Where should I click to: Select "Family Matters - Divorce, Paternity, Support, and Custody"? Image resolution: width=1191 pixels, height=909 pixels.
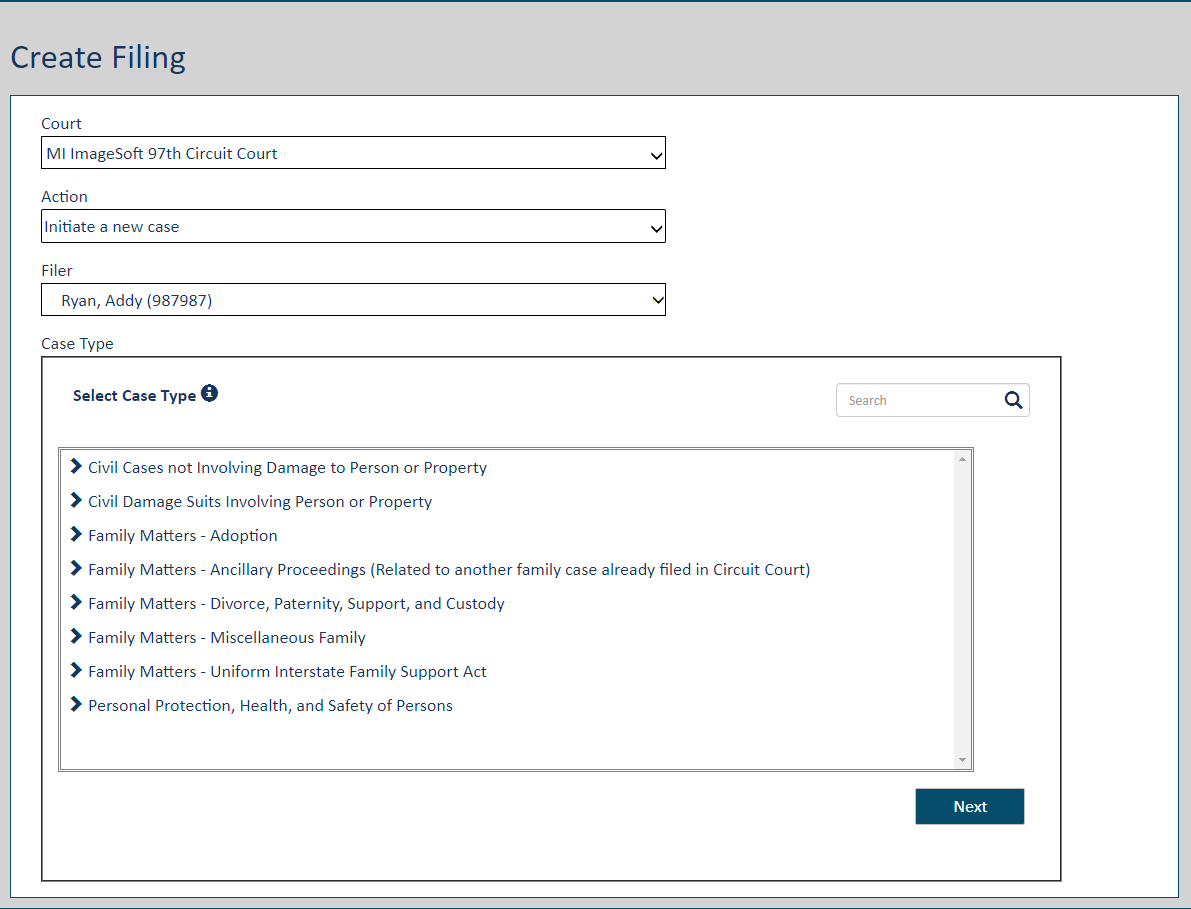296,604
